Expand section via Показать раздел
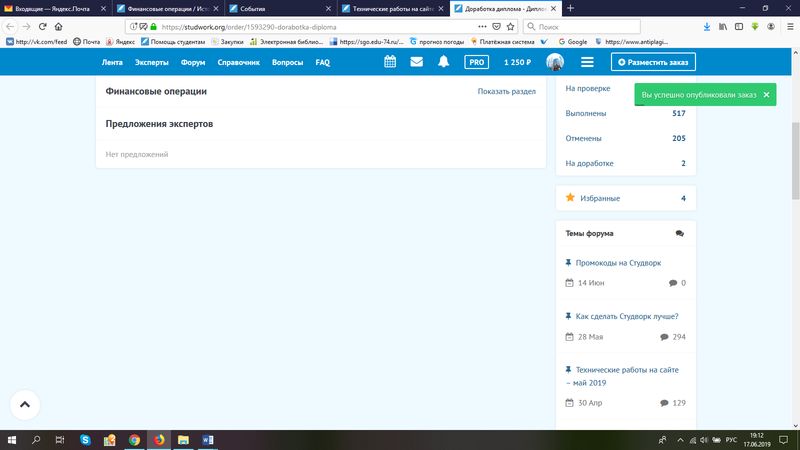Screen dimensions: 800x450 click(506, 91)
